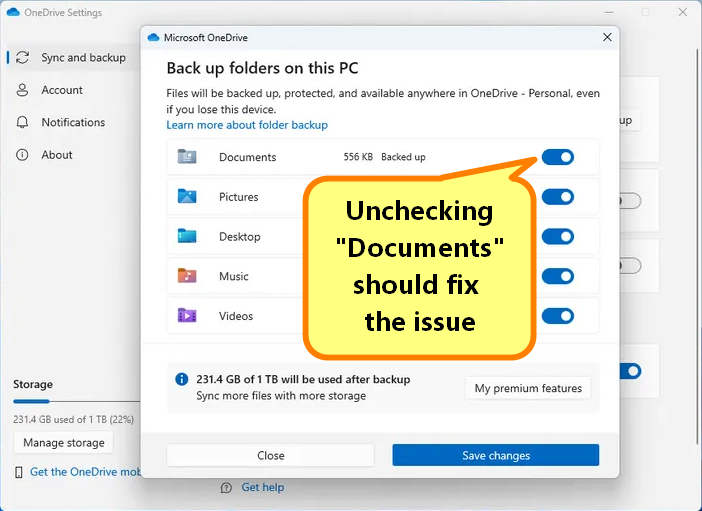702x511 pixels.
Task: Open the Get the OneDrive mobile app link
Action: click(x=85, y=472)
